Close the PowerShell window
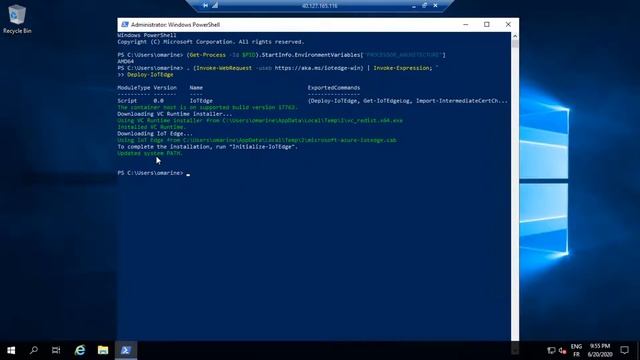Screen dimensions: 640x360 (x=508, y=24)
